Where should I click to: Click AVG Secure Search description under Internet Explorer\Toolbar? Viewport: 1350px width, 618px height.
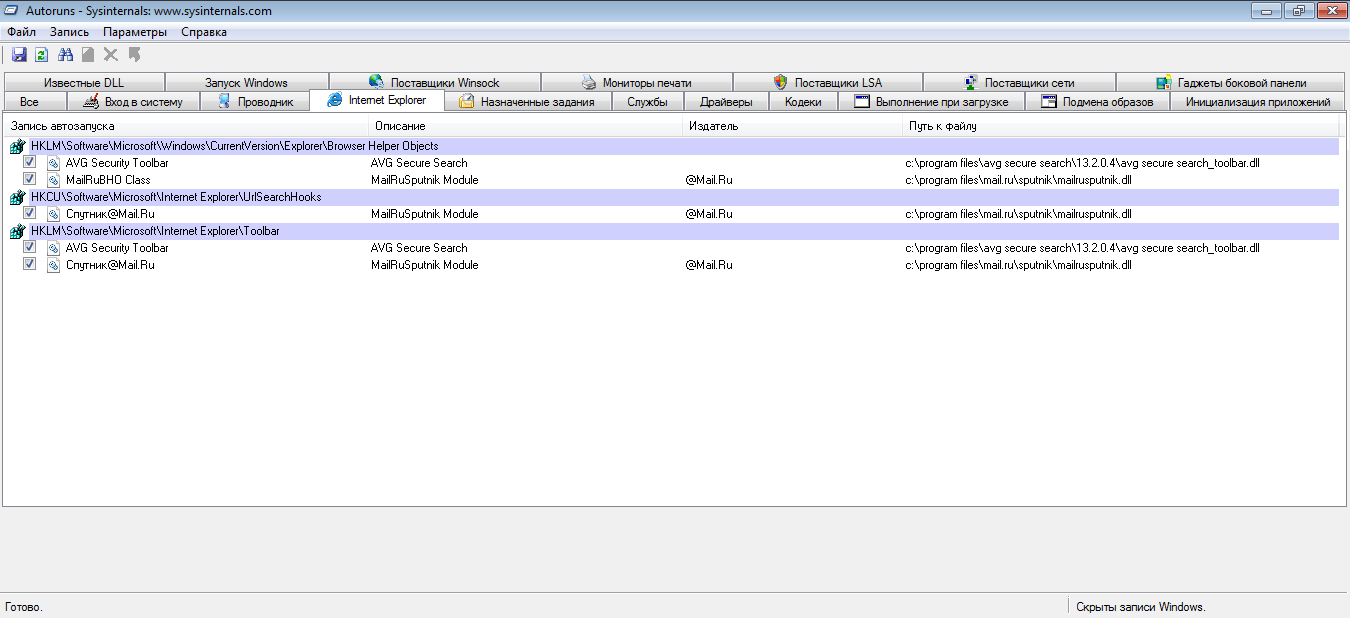click(x=419, y=248)
